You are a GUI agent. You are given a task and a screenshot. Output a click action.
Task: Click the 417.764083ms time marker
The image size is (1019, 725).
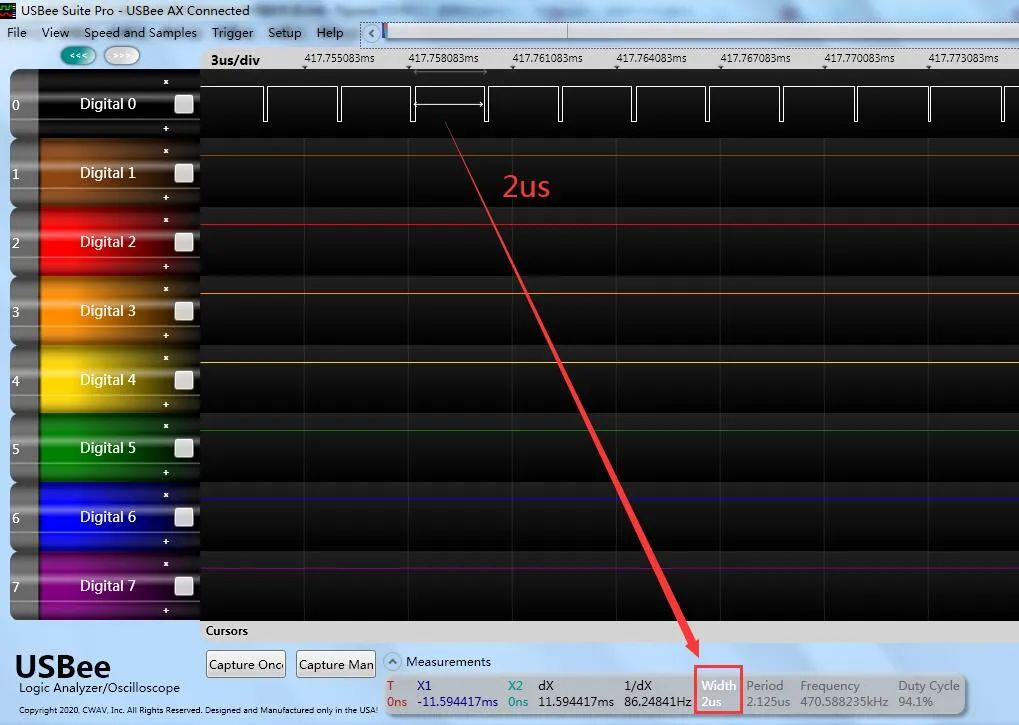tap(651, 58)
